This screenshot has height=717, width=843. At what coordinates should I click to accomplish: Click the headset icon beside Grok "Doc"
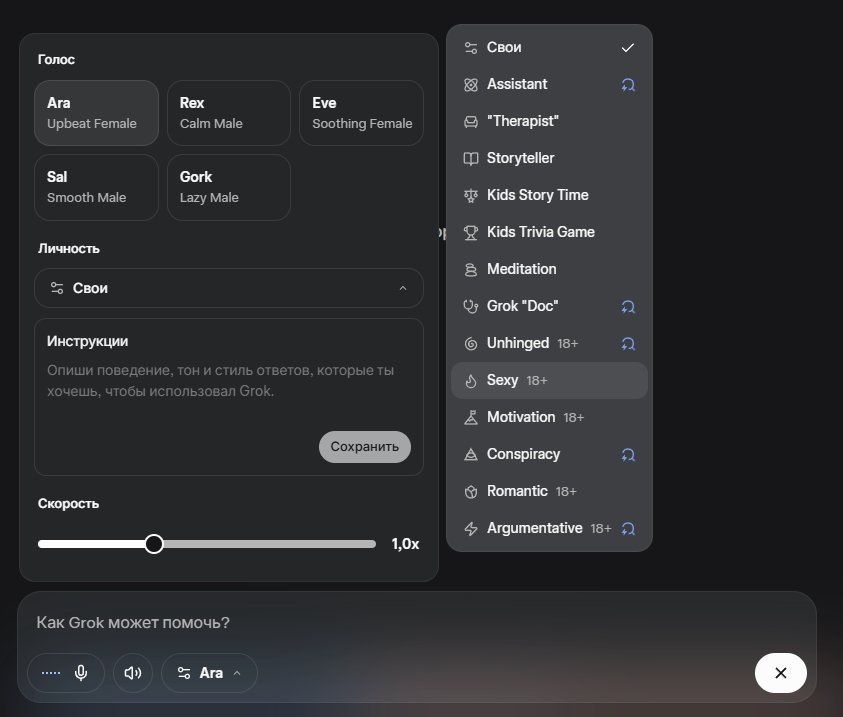coord(628,307)
